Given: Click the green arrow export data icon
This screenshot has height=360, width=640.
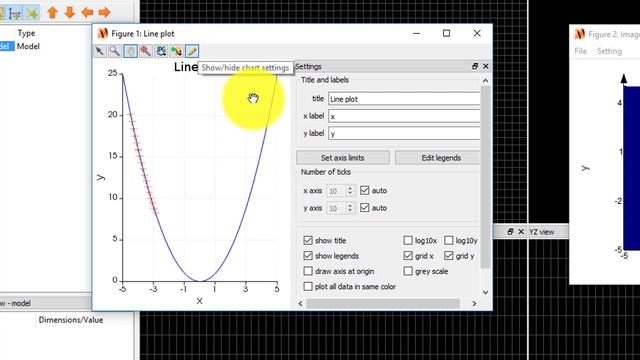Looking at the screenshot, I should click(x=176, y=51).
